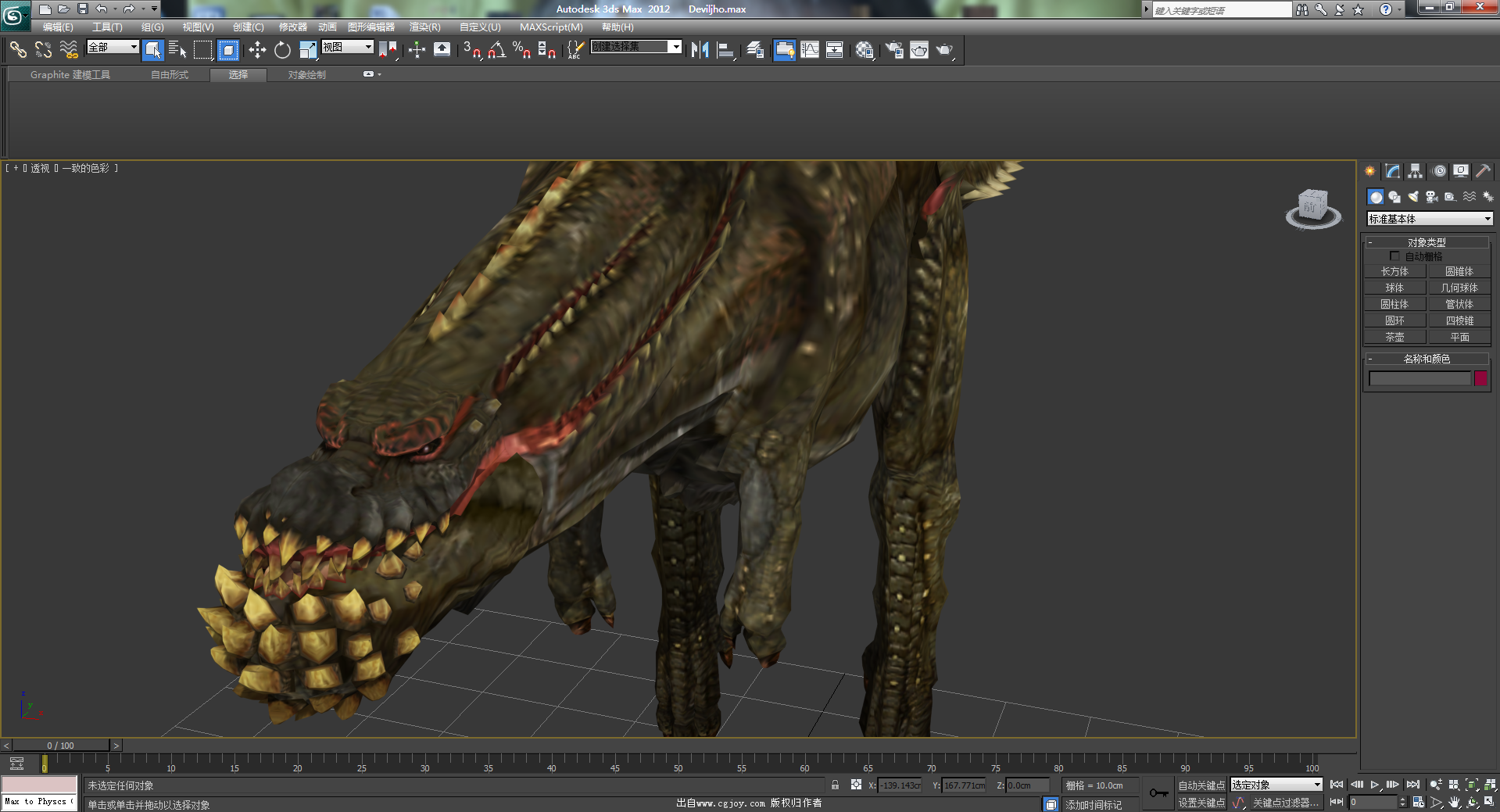Click the Render Production teapot

945,50
